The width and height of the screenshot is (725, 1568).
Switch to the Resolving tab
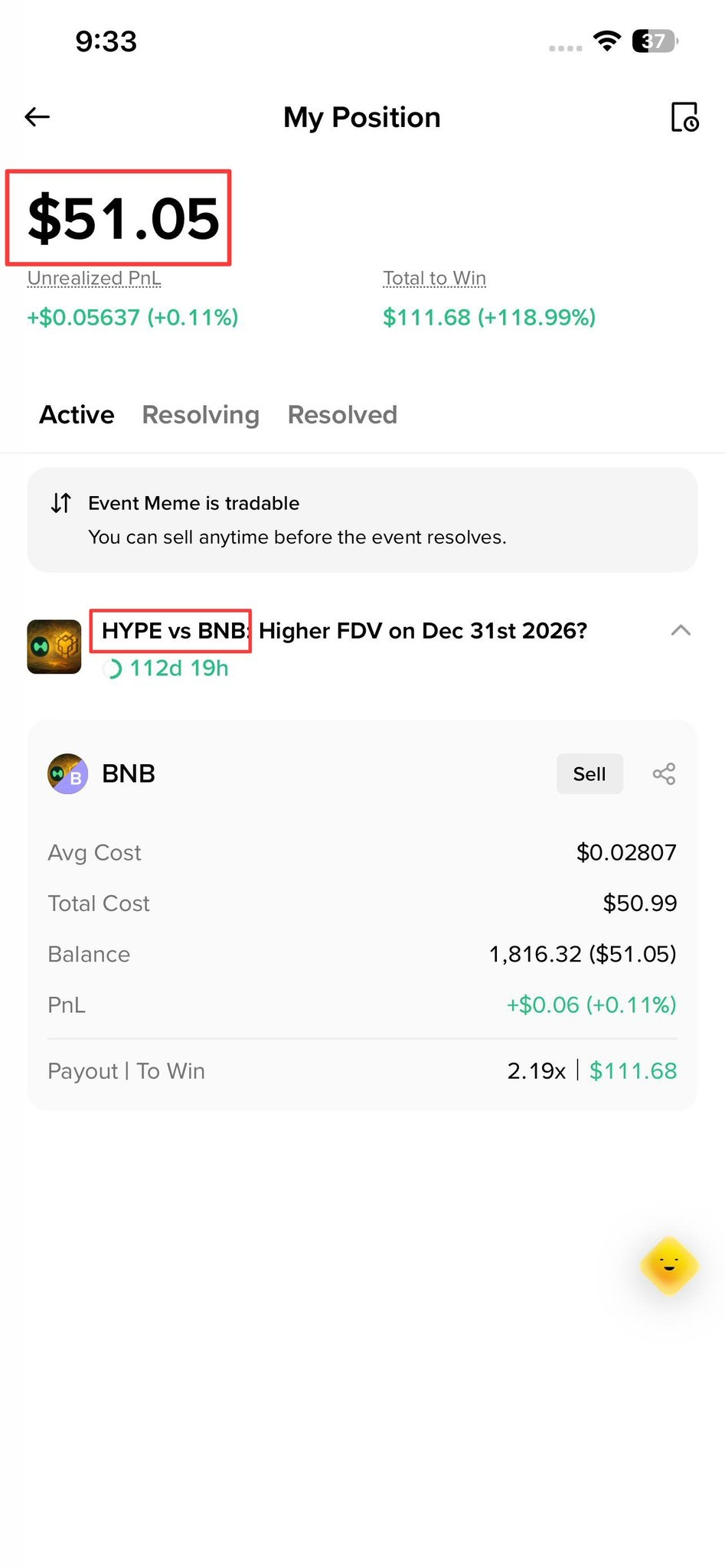pos(201,415)
